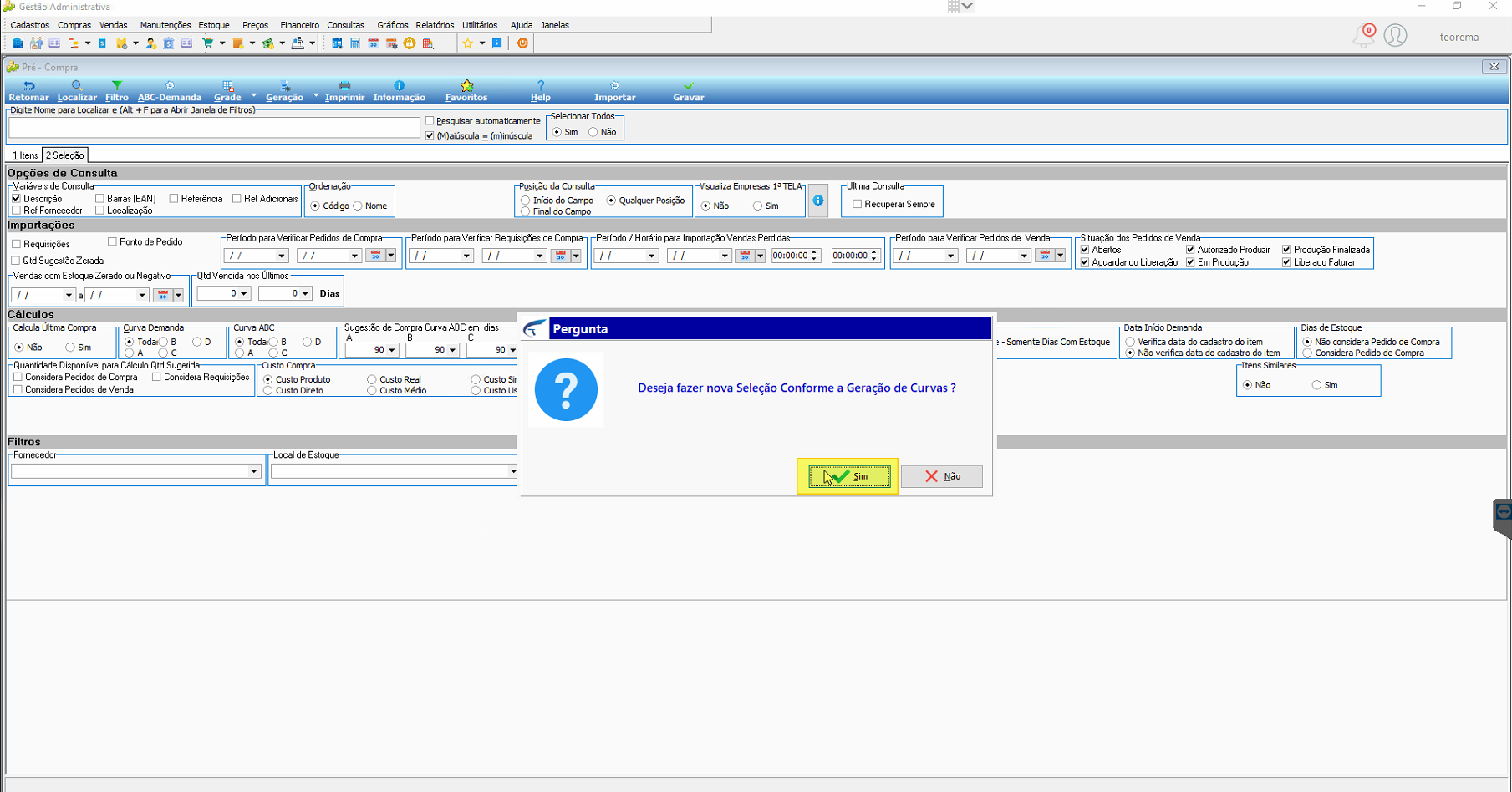1512x792 pixels.
Task: Click the Localizar name search field
Action: tap(214, 127)
